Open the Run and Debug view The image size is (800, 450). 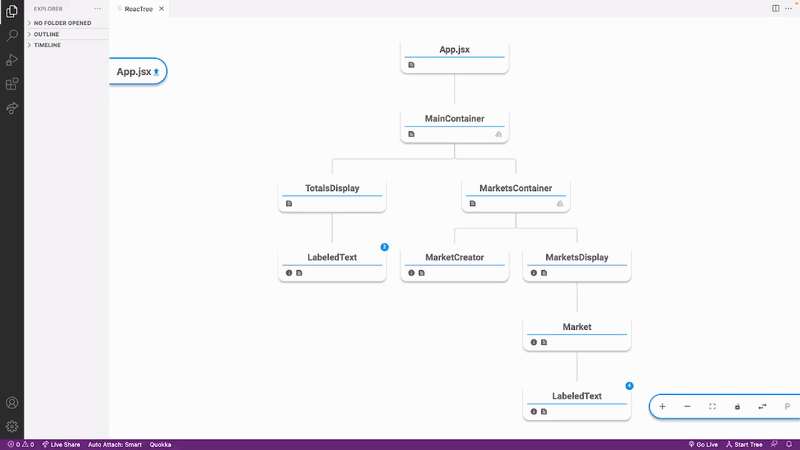click(x=12, y=60)
